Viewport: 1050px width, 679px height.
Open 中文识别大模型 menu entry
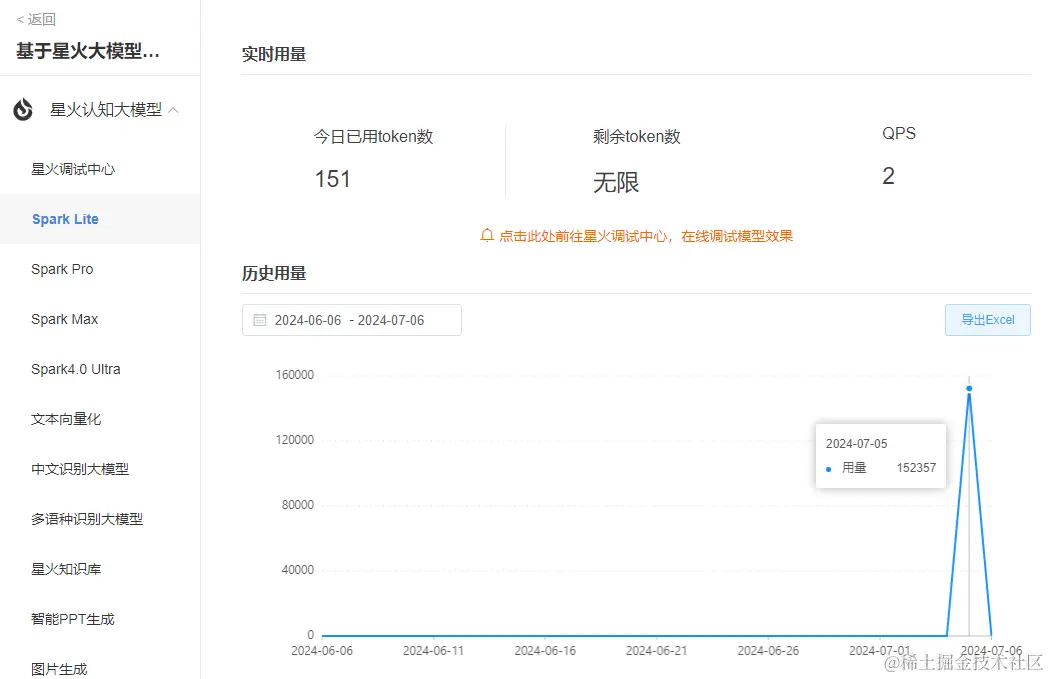80,469
